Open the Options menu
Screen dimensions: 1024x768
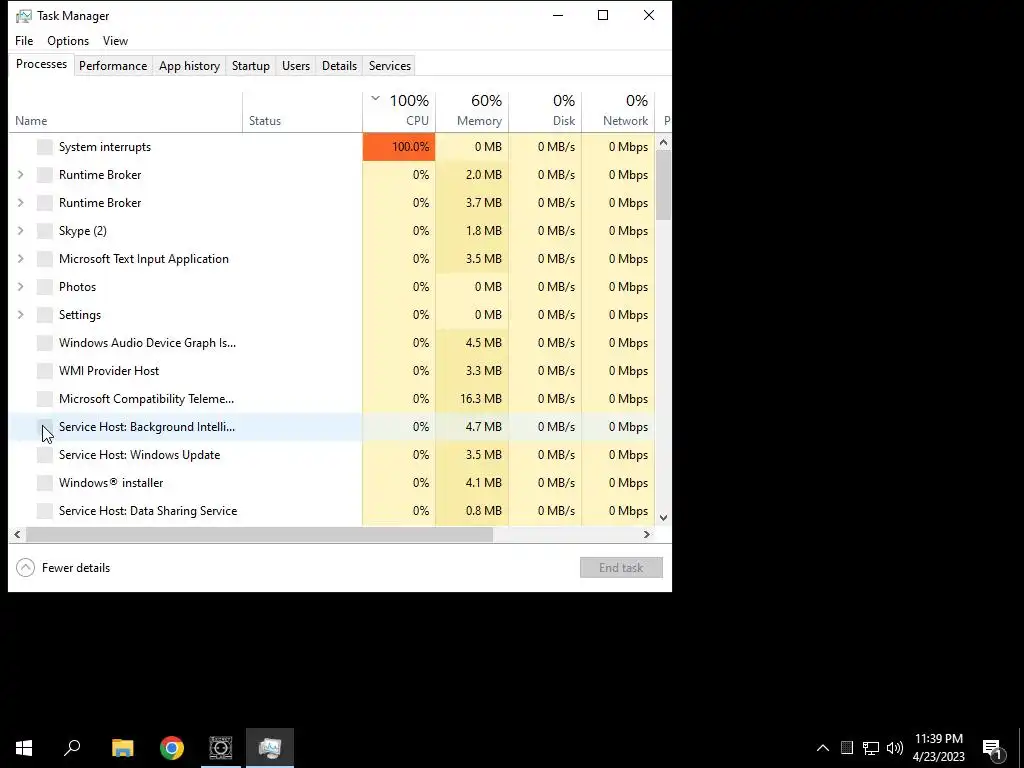tap(68, 40)
